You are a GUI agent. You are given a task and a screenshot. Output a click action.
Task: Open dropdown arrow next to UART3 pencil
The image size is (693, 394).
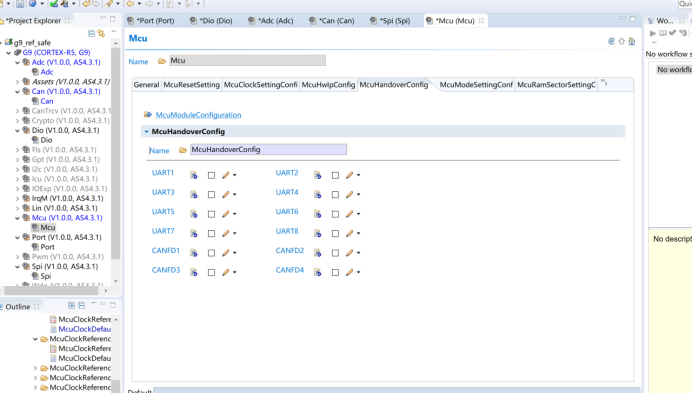235,195
